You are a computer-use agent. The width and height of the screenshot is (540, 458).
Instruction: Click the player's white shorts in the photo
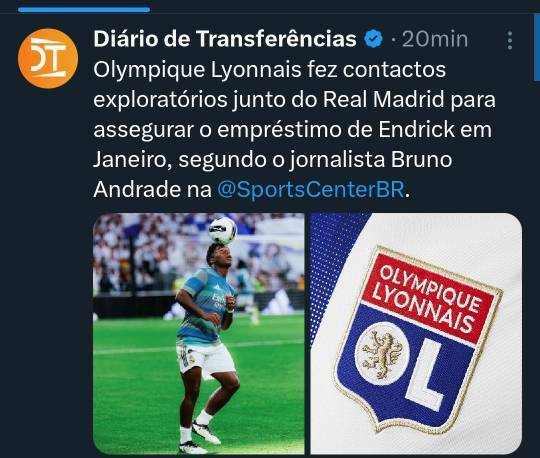point(205,358)
